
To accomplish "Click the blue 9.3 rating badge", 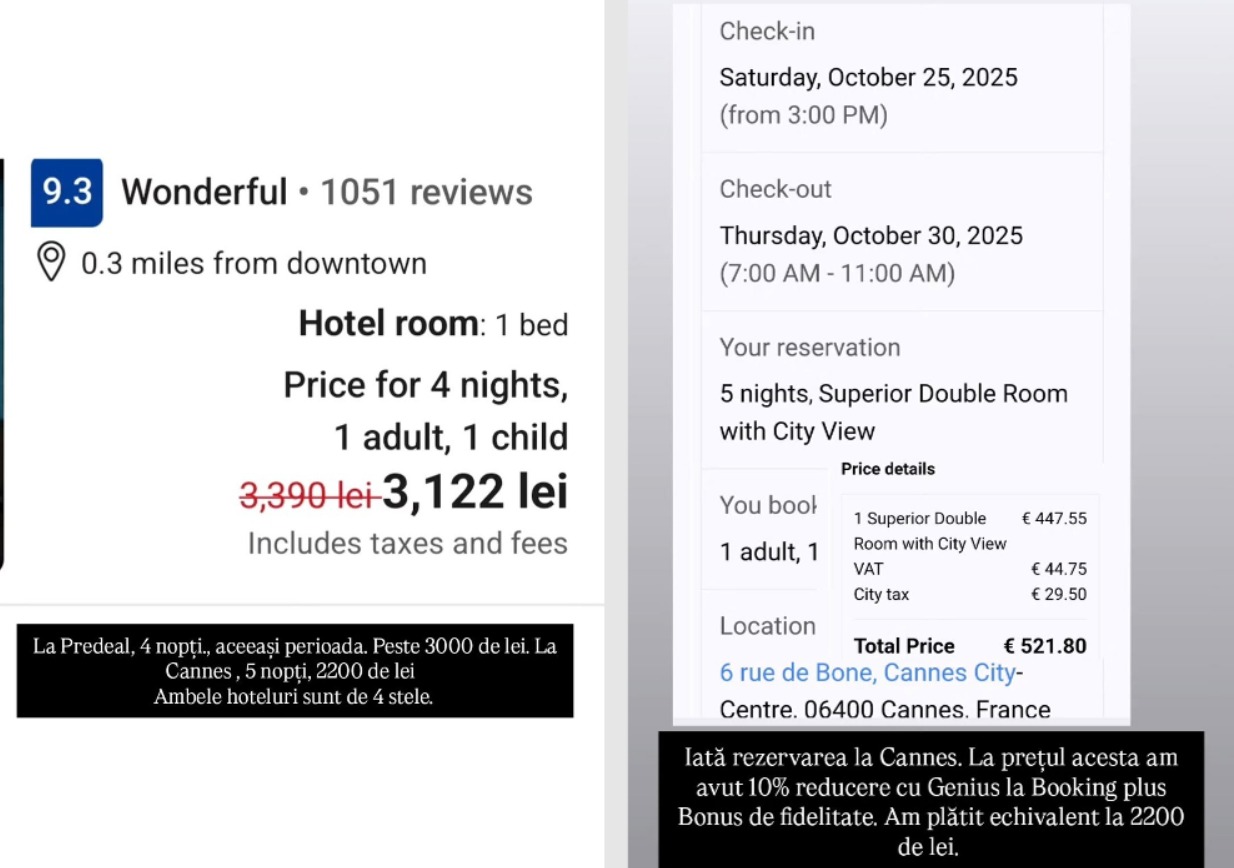I will [x=67, y=192].
